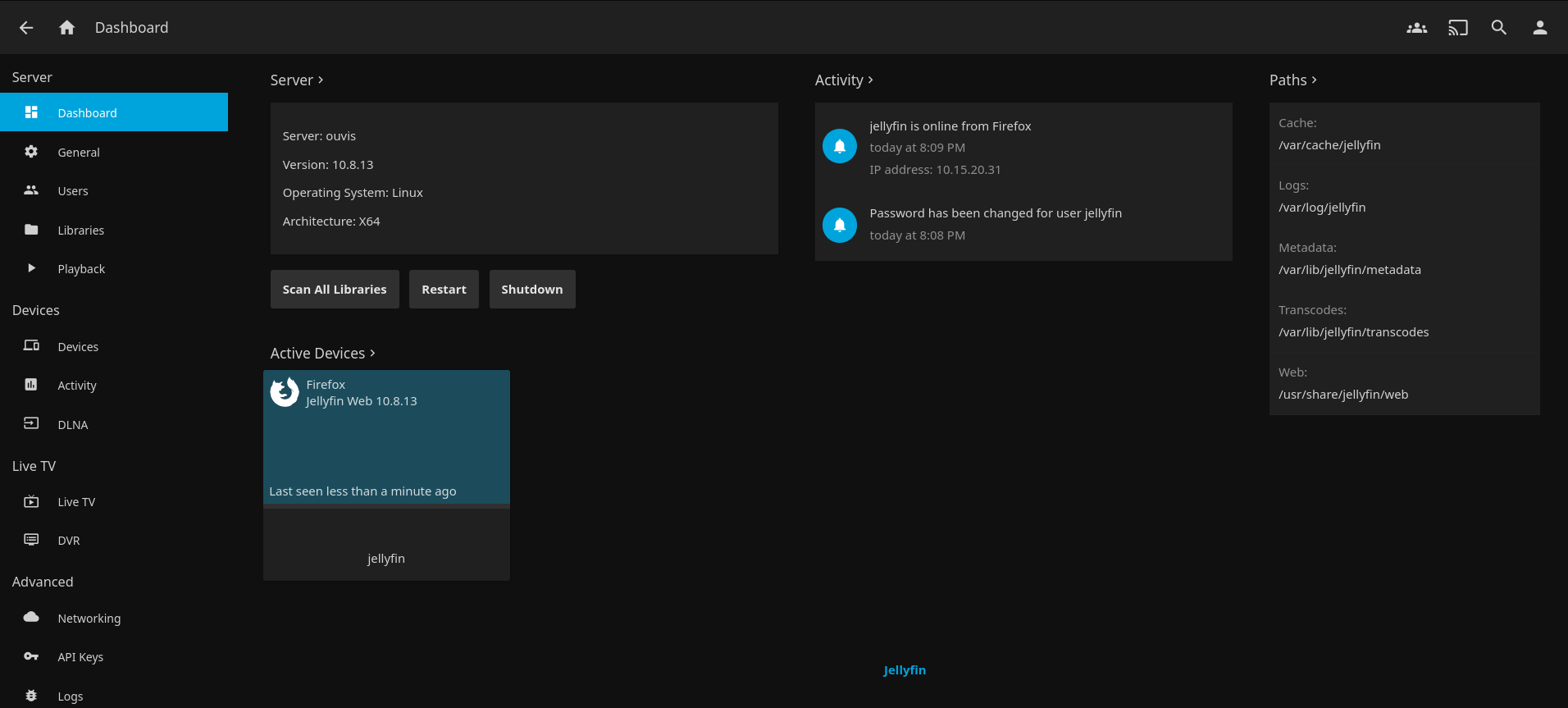Click the /var/log/jellyfin path
The height and width of the screenshot is (708, 1568).
tap(1322, 208)
